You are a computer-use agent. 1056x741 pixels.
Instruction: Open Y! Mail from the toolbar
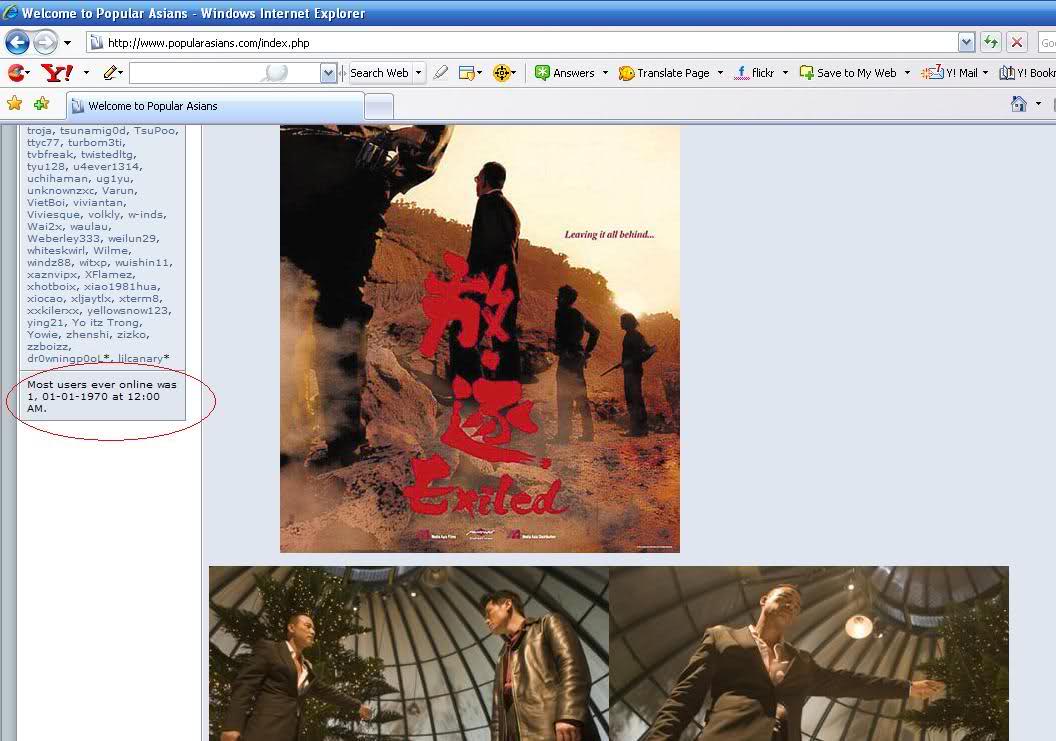(x=949, y=73)
